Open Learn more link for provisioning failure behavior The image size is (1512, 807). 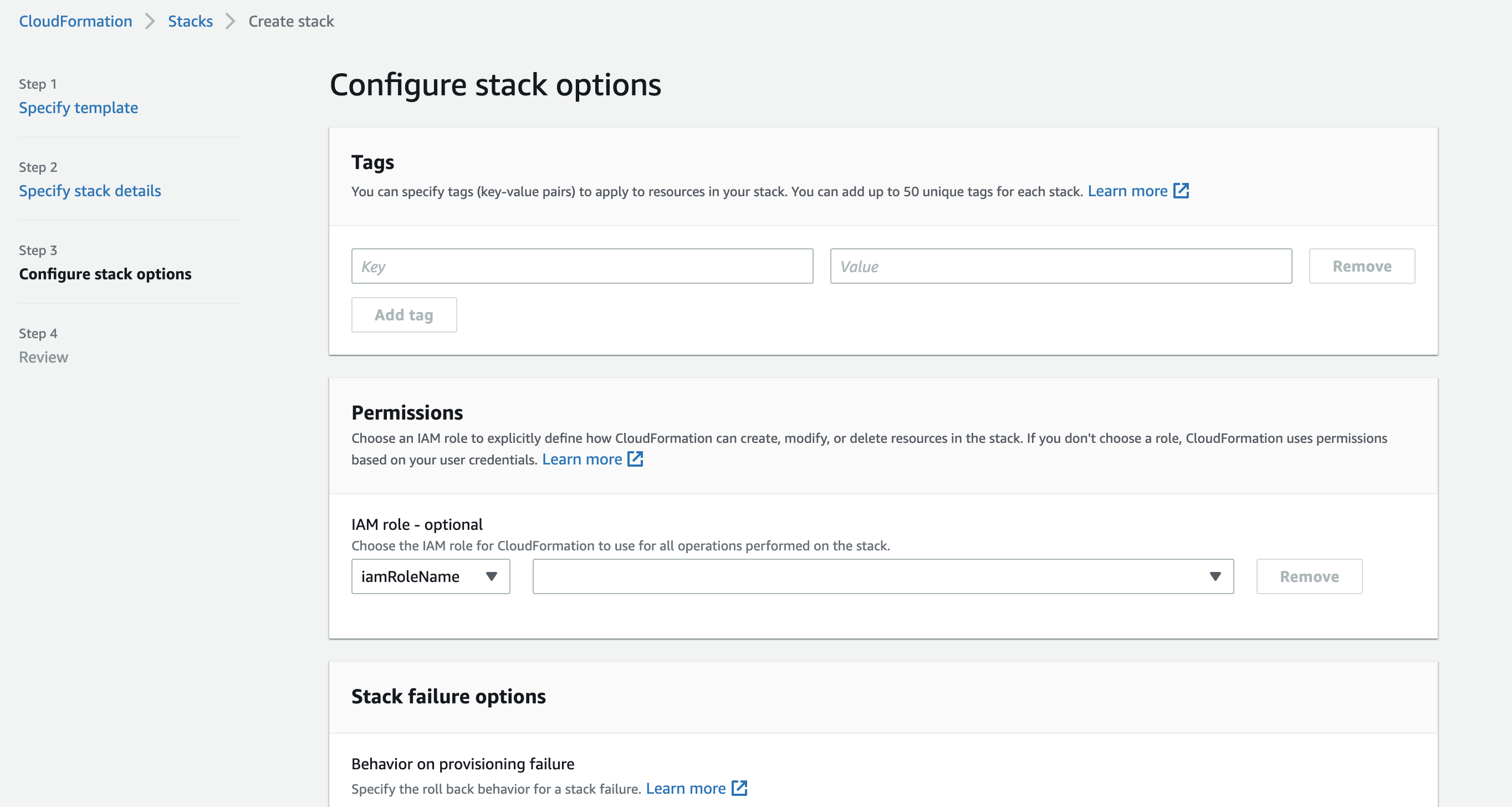pyautogui.click(x=686, y=788)
